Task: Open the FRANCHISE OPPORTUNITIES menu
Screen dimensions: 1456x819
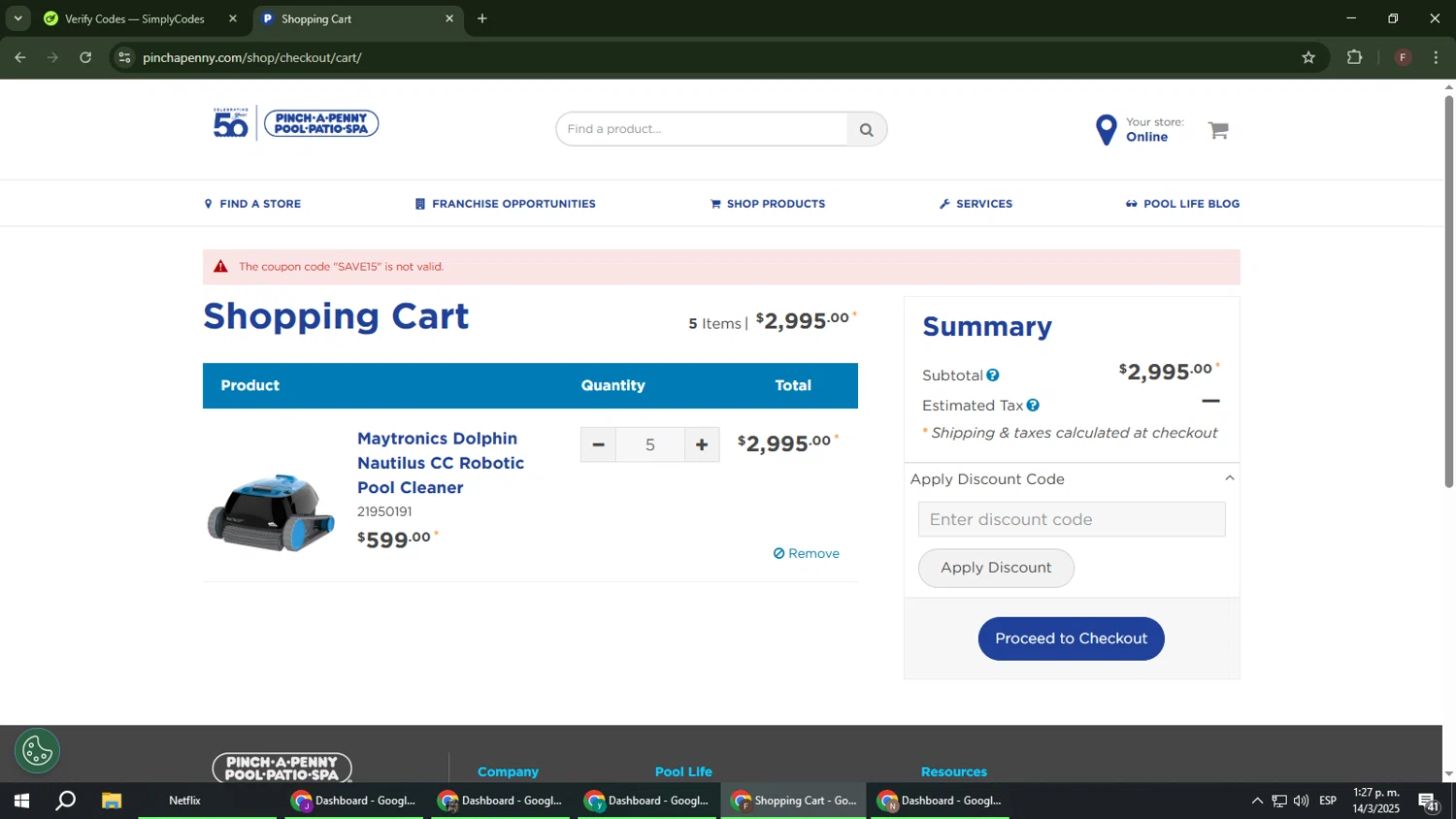Action: (x=505, y=204)
